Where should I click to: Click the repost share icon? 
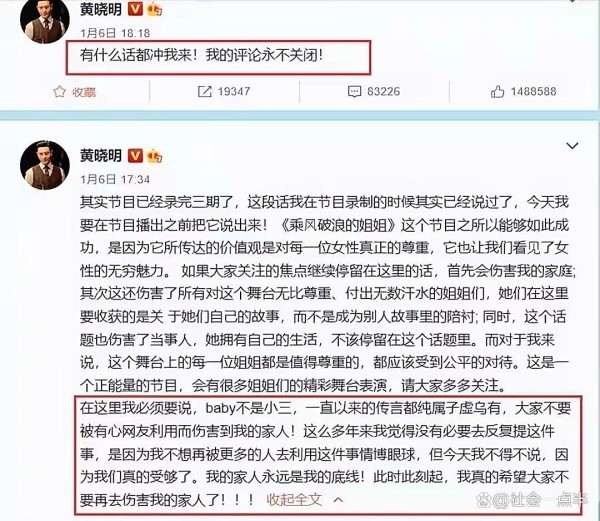click(204, 91)
